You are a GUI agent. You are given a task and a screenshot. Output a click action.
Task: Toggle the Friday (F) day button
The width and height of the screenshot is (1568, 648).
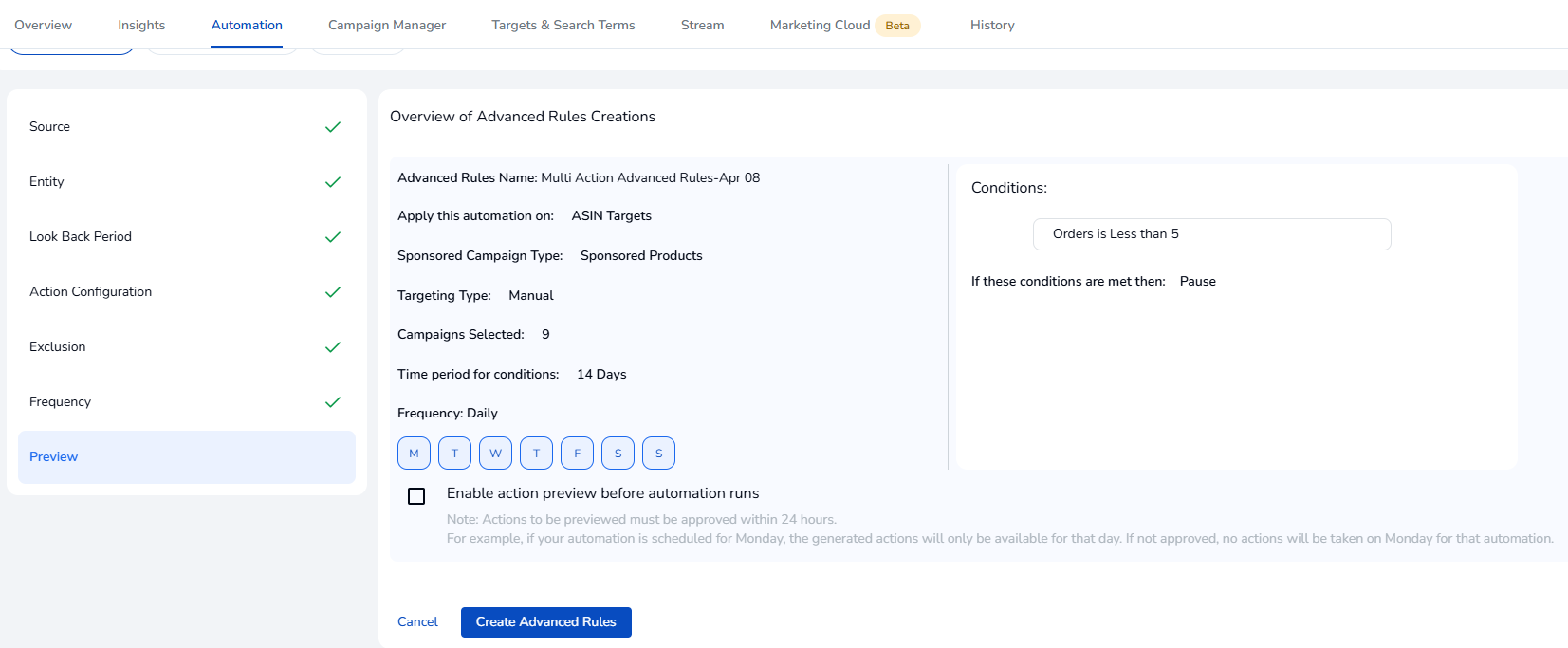tap(577, 454)
